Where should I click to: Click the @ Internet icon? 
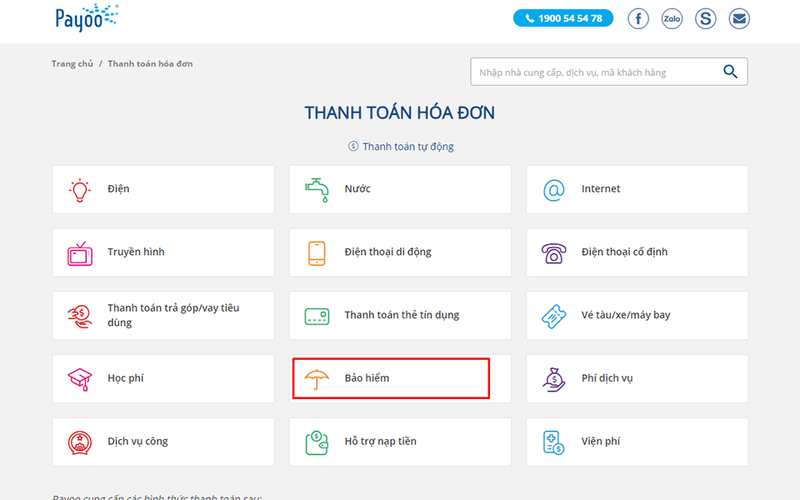pyautogui.click(x=554, y=190)
